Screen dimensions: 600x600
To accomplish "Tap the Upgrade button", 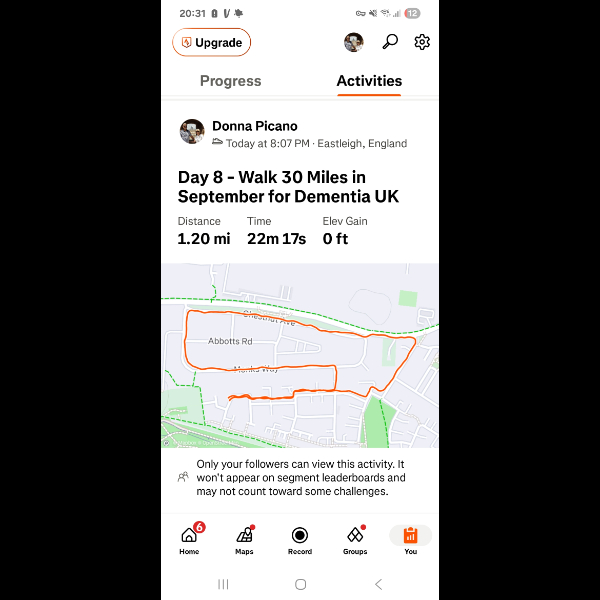I will click(x=211, y=42).
